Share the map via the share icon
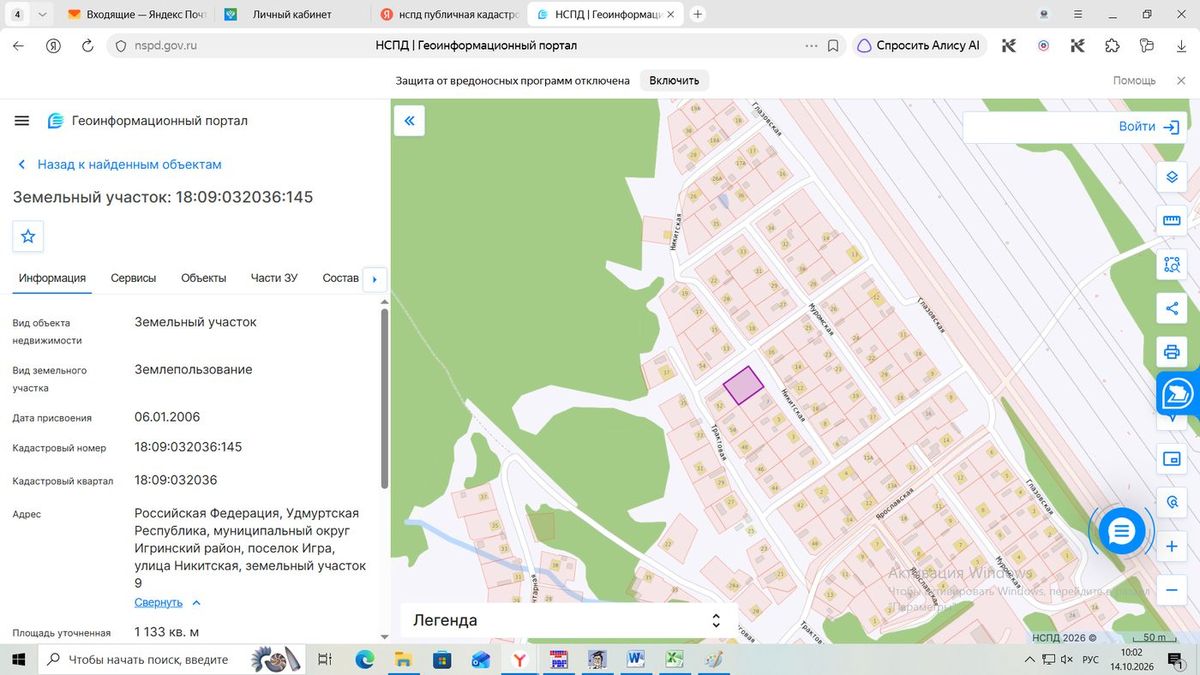Viewport: 1200px width, 675px height. 1172,309
